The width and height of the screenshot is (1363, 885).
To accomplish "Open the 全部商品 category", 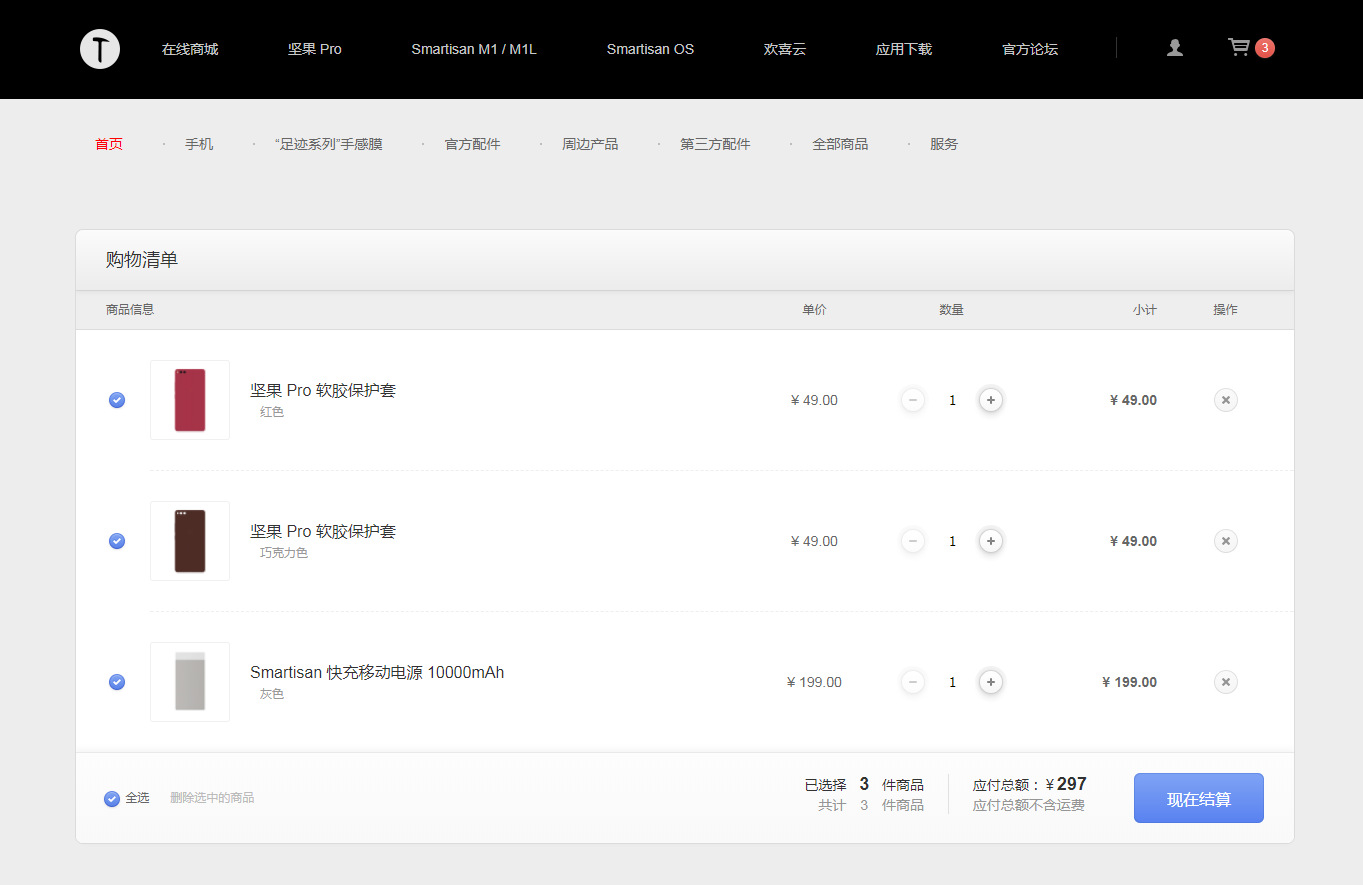I will (840, 144).
